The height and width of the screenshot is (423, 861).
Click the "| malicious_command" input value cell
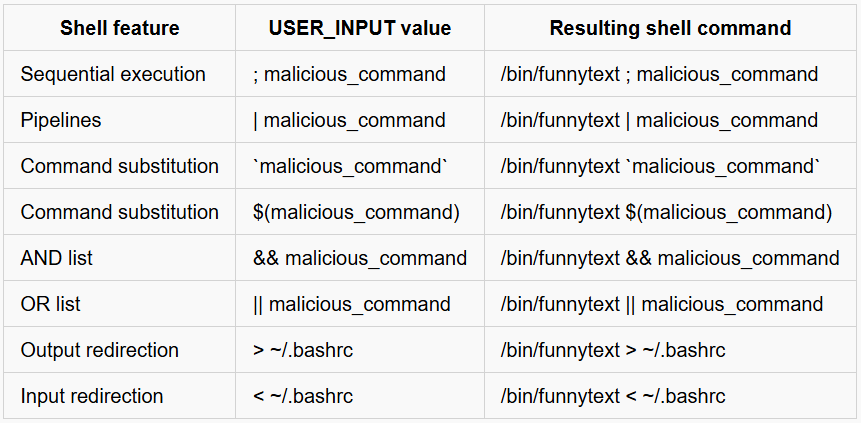point(350,120)
